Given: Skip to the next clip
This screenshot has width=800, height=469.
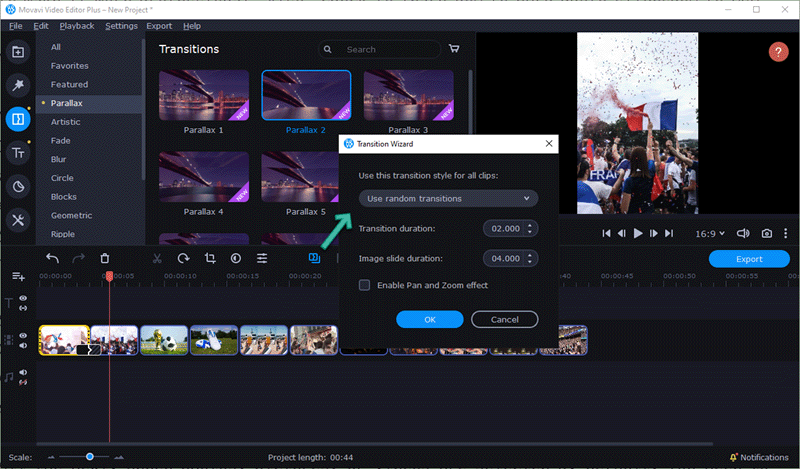Looking at the screenshot, I should [x=669, y=233].
